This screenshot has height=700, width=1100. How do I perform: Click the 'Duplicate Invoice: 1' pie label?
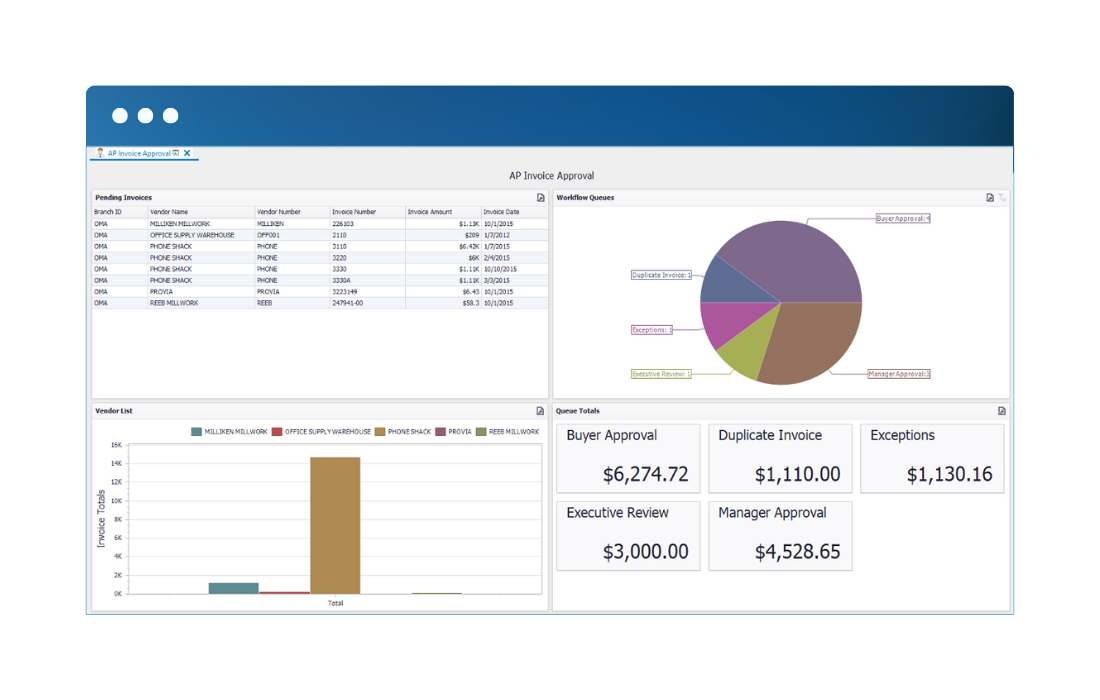point(662,275)
